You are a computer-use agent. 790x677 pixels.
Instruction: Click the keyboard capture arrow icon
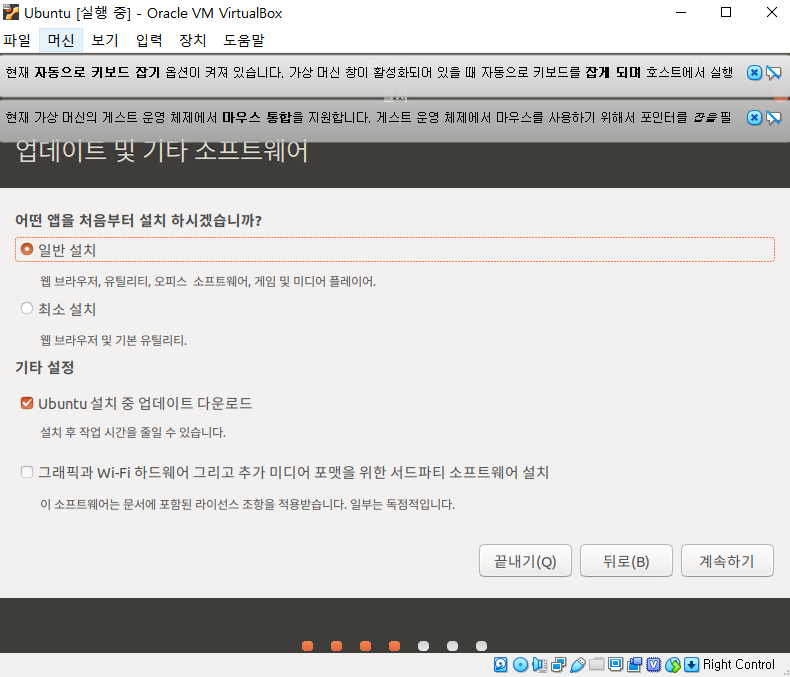691,665
